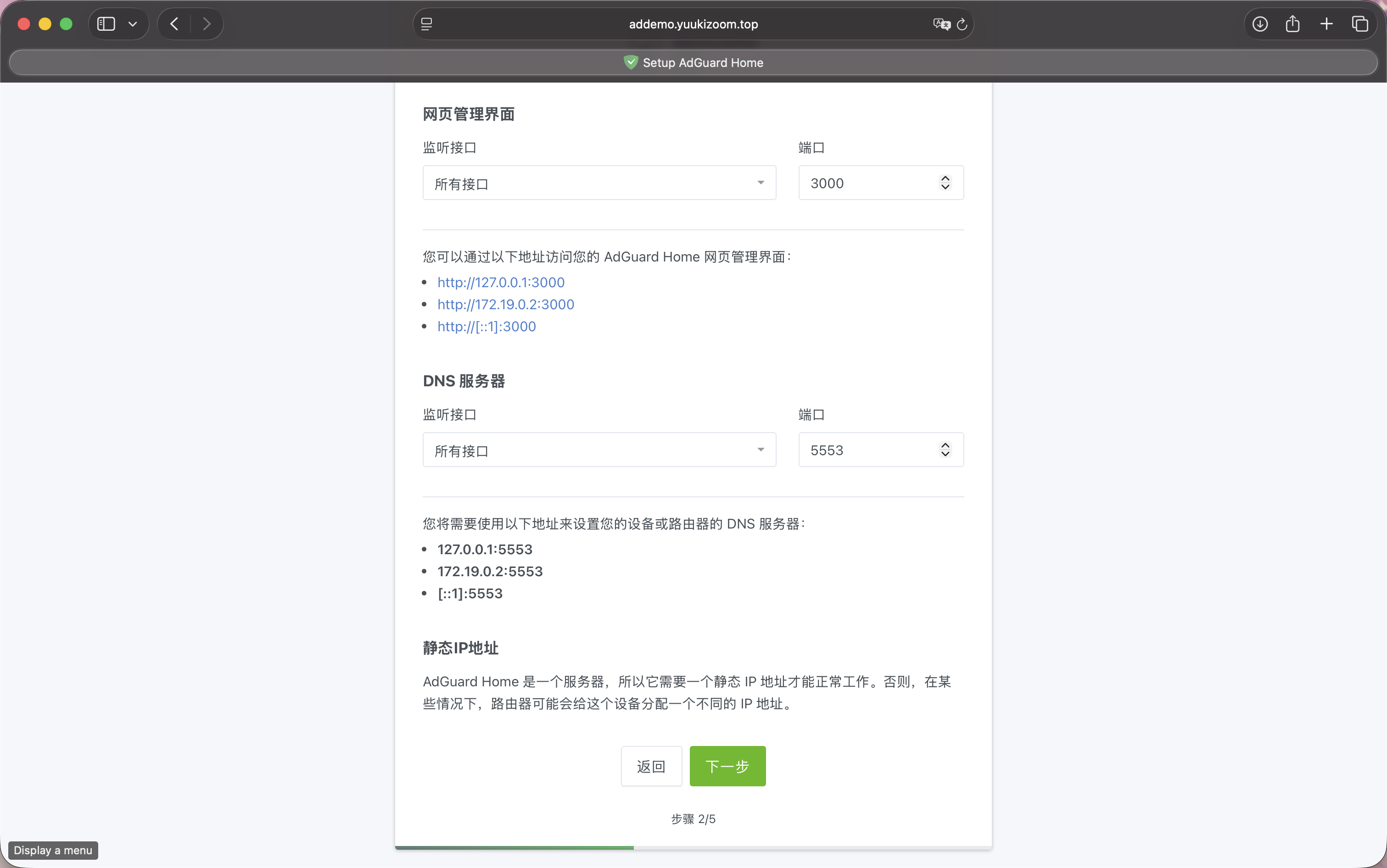Click the setup progress bar at bottom

tap(693, 848)
